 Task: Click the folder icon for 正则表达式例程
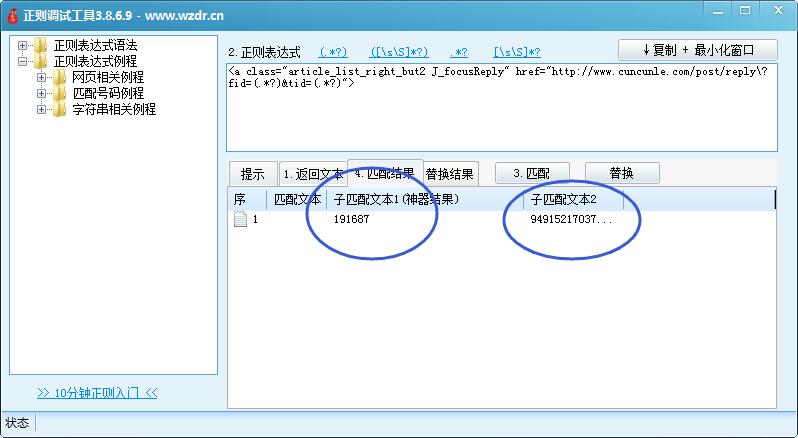tap(40, 62)
